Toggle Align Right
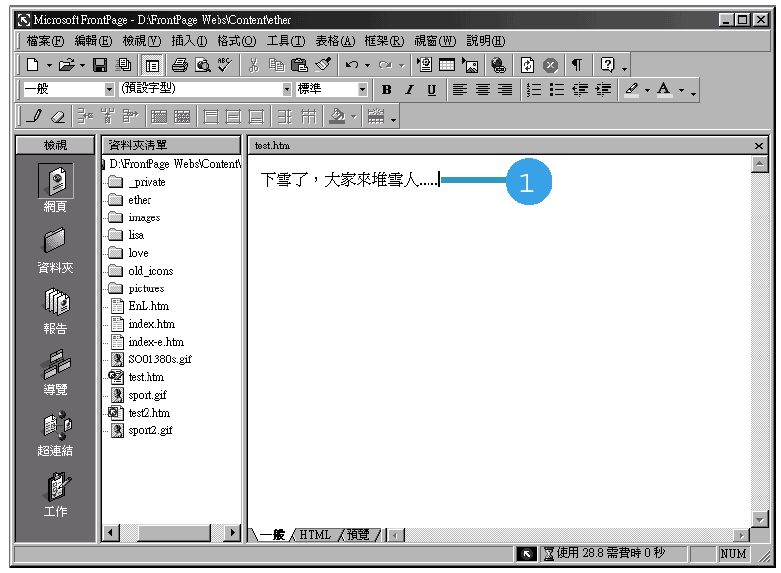Screen dimensions: 781x573 505,90
